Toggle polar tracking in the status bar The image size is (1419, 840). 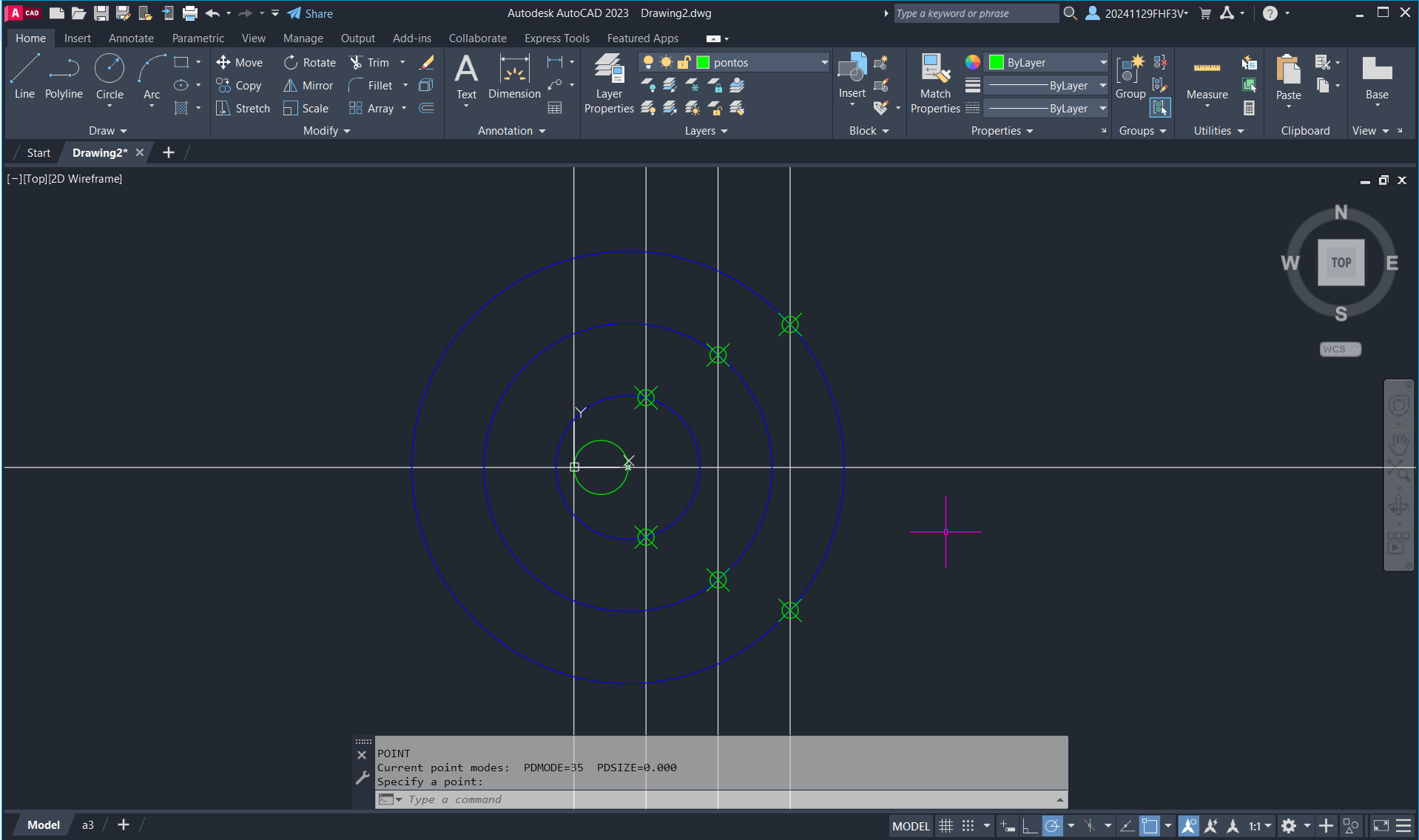click(x=1052, y=826)
